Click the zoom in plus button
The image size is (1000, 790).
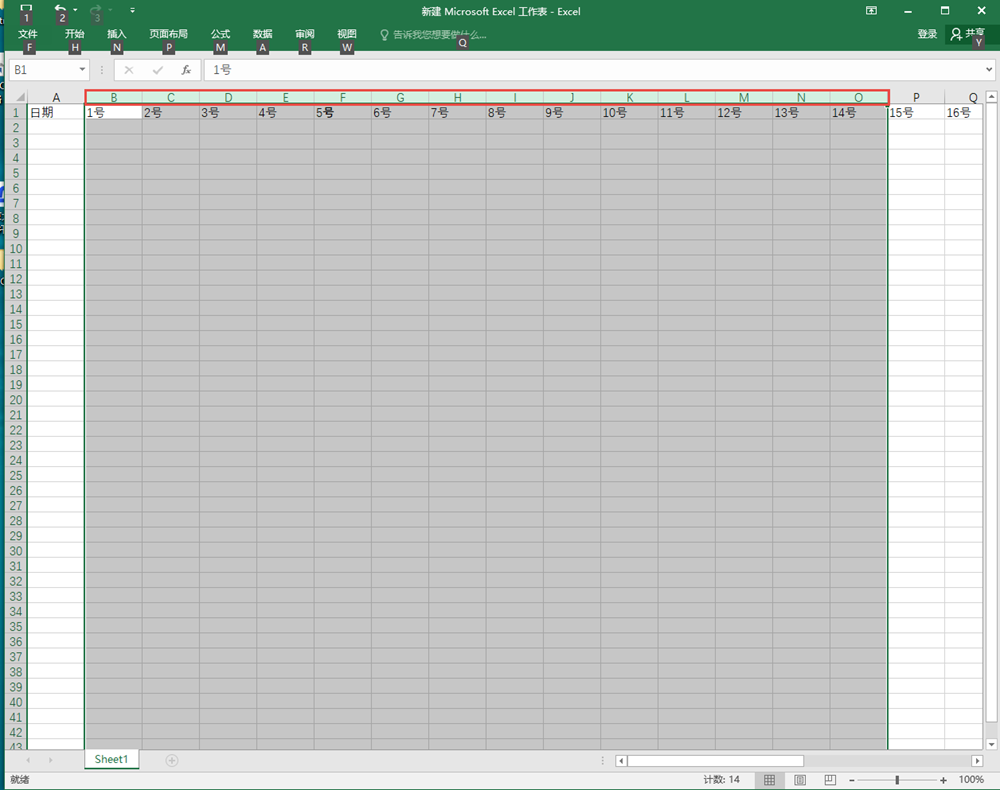(x=943, y=780)
